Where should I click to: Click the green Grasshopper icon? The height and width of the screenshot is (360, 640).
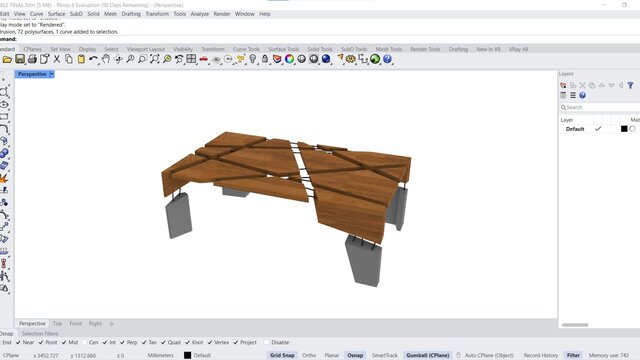click(375, 59)
